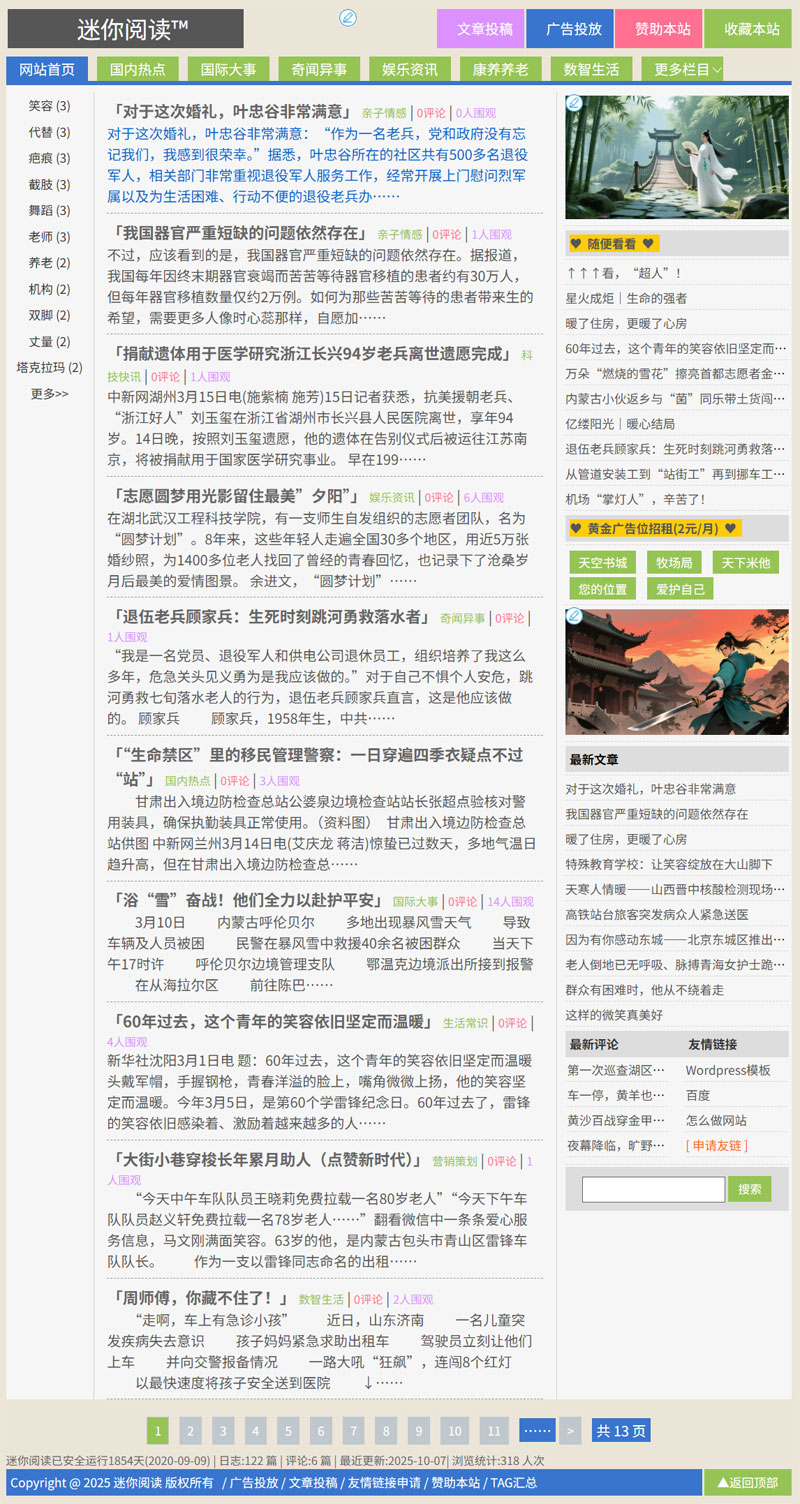
Task: Open the 娱乐资讯 tab
Action: click(410, 69)
